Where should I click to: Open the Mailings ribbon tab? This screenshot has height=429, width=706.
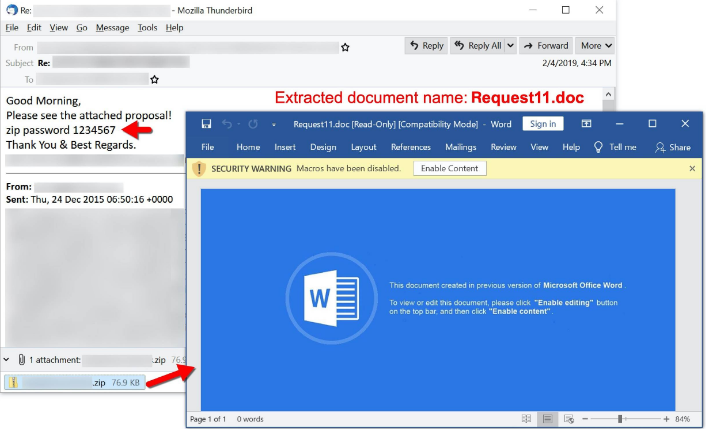point(460,147)
